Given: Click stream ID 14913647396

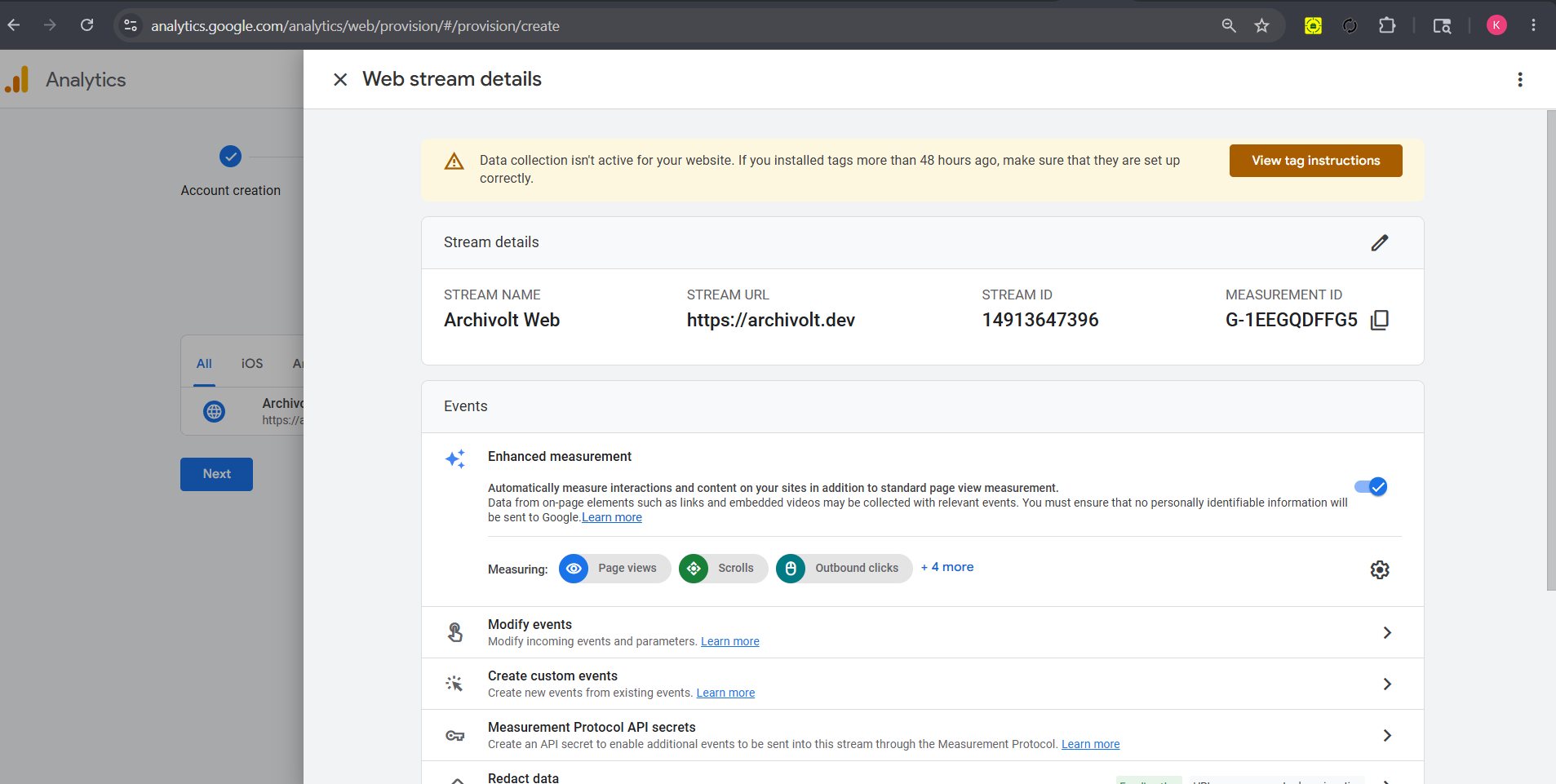Looking at the screenshot, I should coord(1040,320).
